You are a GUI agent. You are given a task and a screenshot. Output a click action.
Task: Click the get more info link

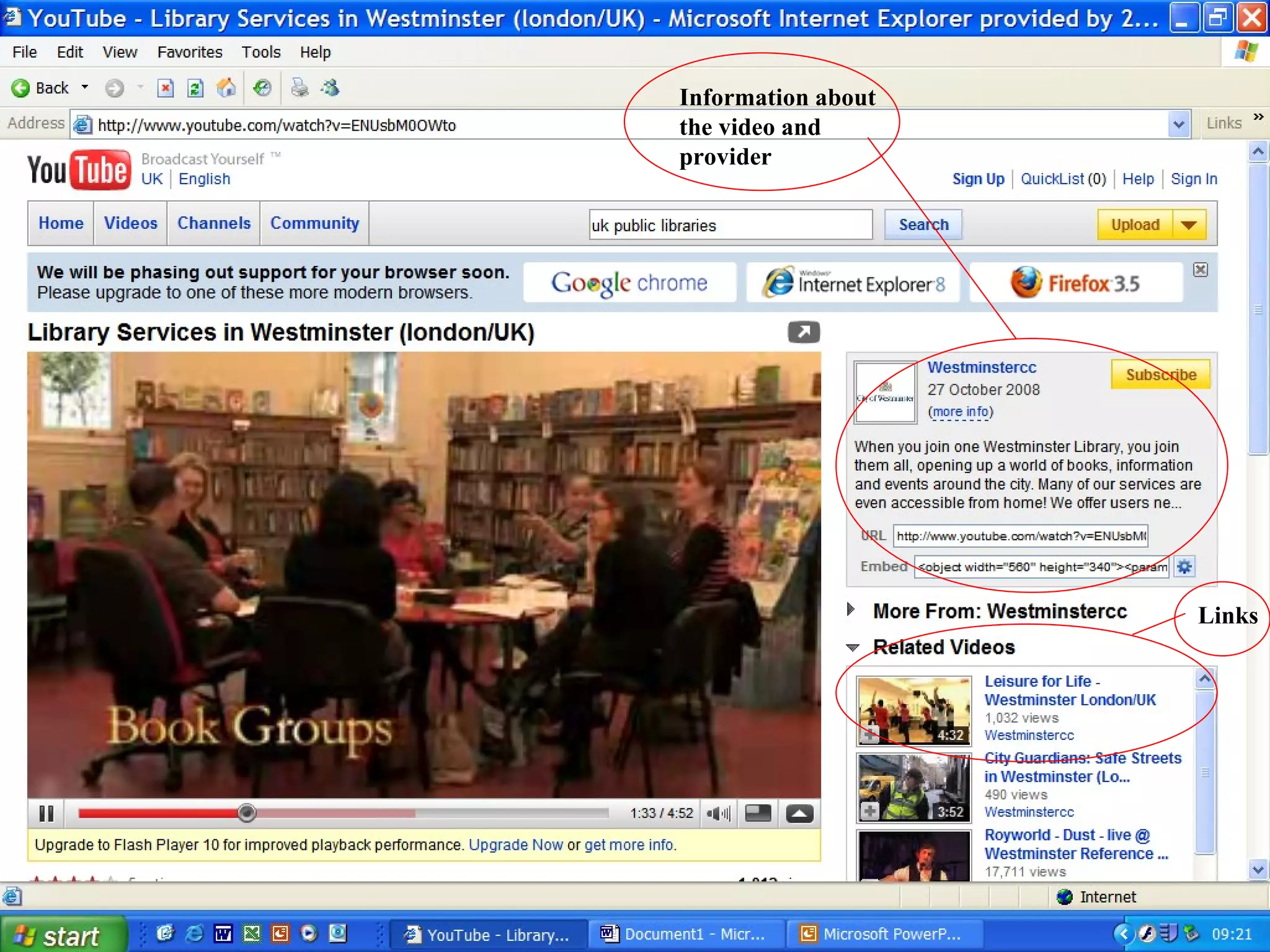point(629,845)
